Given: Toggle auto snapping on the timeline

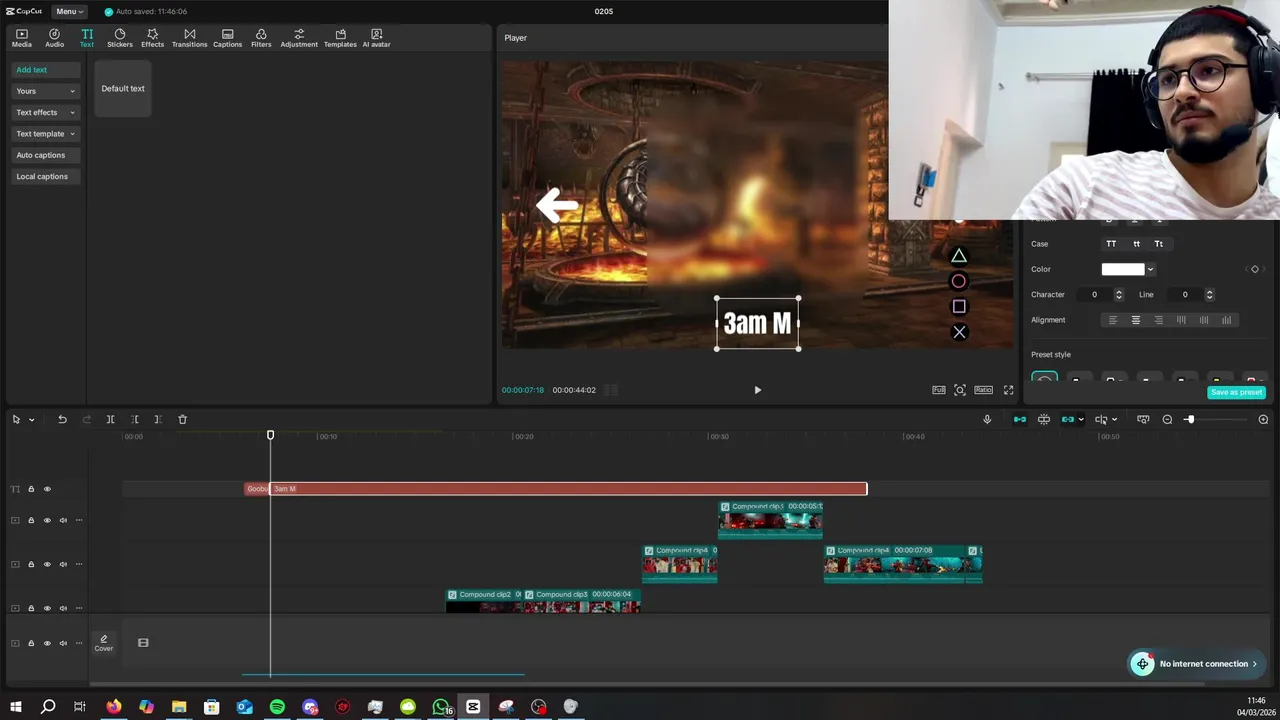Looking at the screenshot, I should coord(1044,420).
